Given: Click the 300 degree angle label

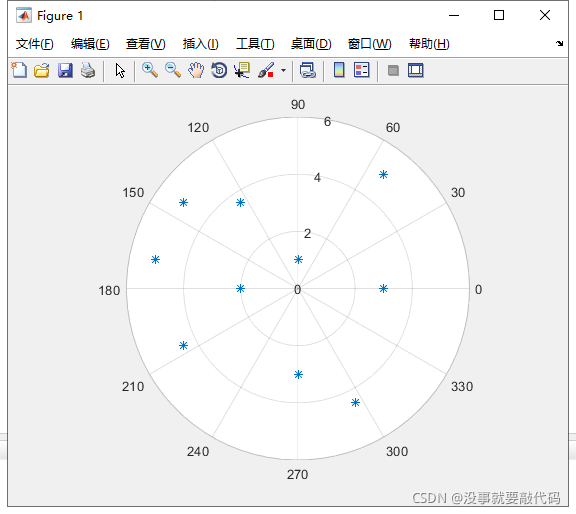Looking at the screenshot, I should click(x=397, y=452).
